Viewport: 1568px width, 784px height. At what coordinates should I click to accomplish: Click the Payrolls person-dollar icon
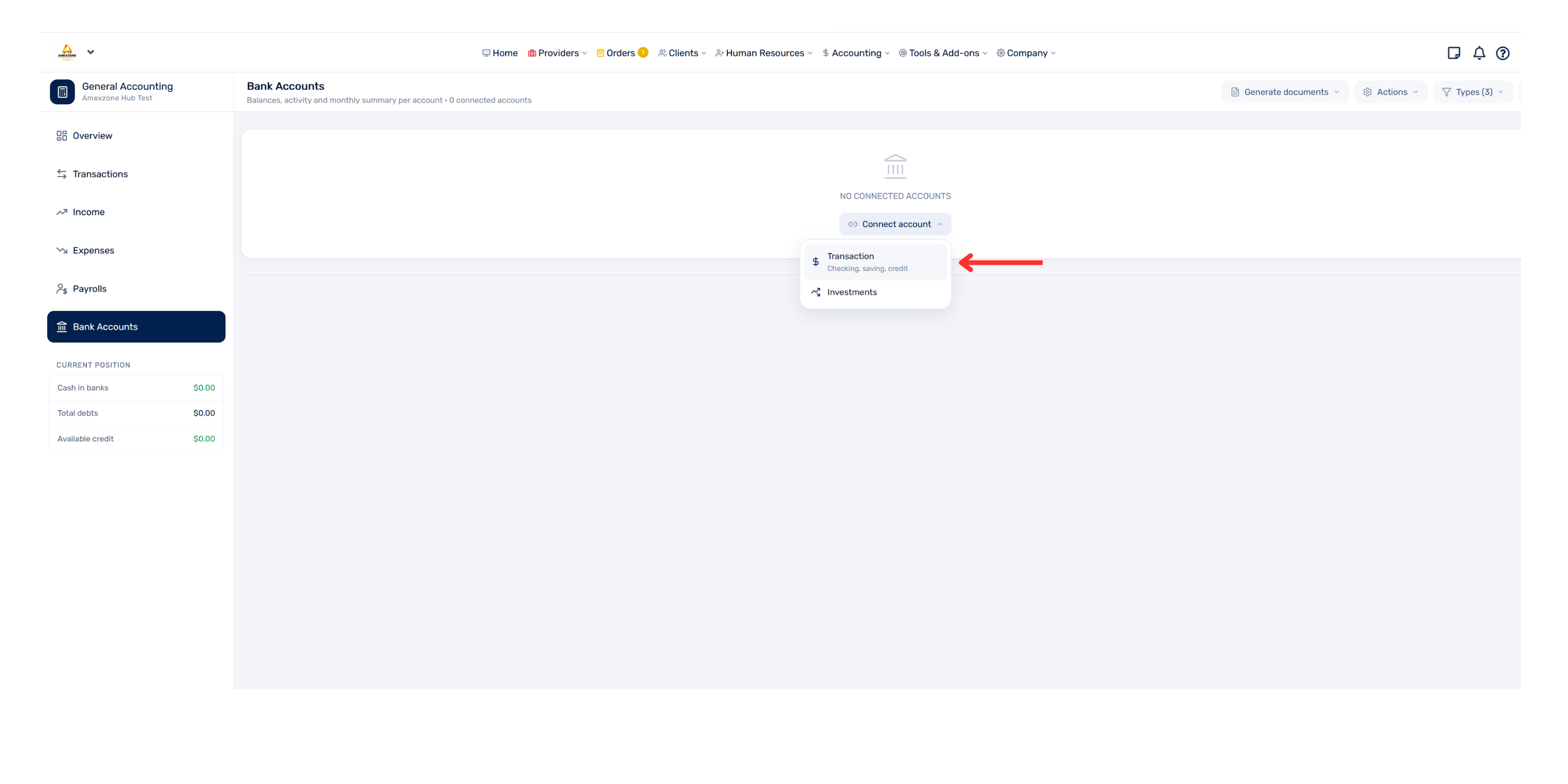pyautogui.click(x=62, y=288)
